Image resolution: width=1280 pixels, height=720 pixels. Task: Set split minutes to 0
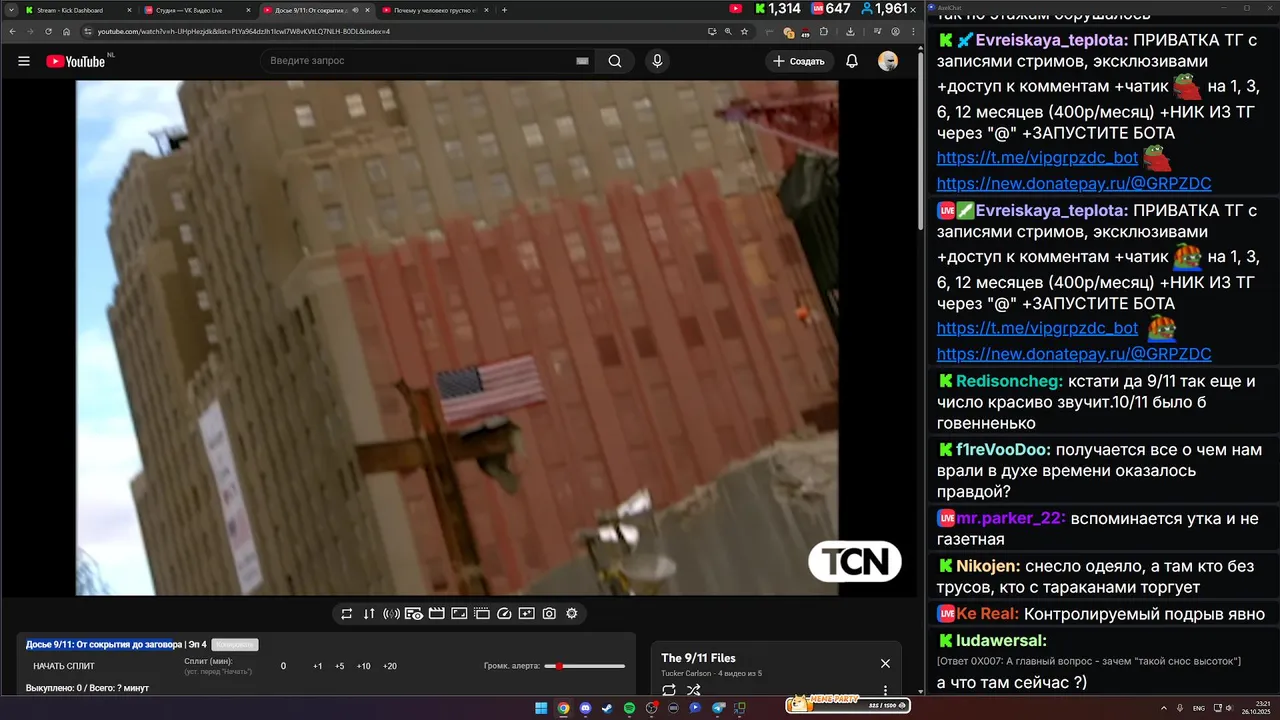tap(283, 666)
